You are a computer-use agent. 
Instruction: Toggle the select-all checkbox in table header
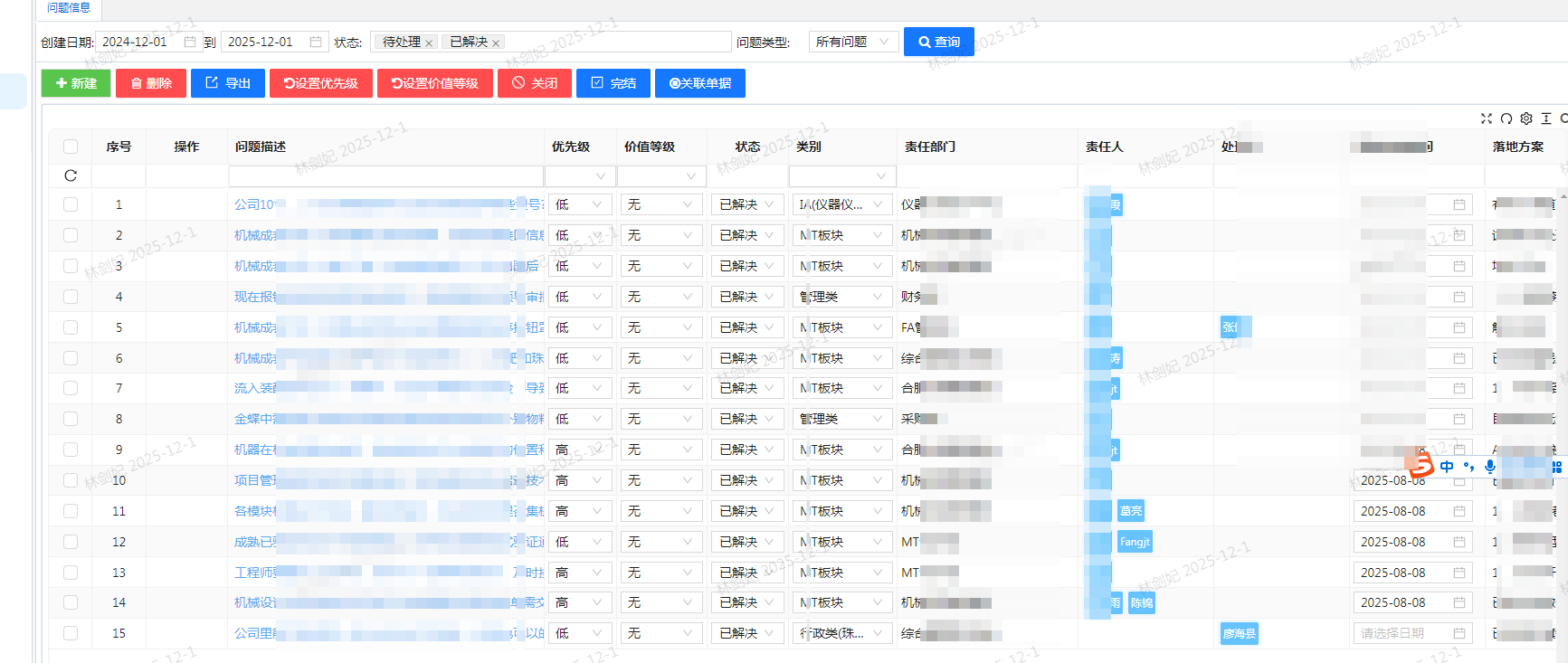tap(71, 147)
